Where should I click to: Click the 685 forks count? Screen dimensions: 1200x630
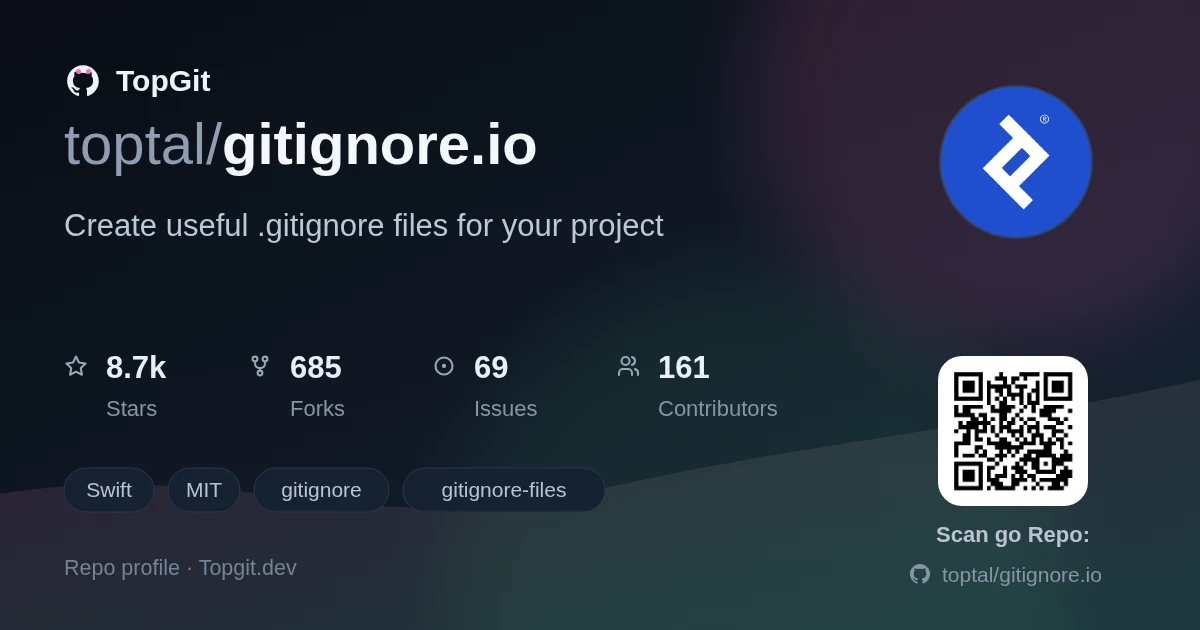[316, 367]
